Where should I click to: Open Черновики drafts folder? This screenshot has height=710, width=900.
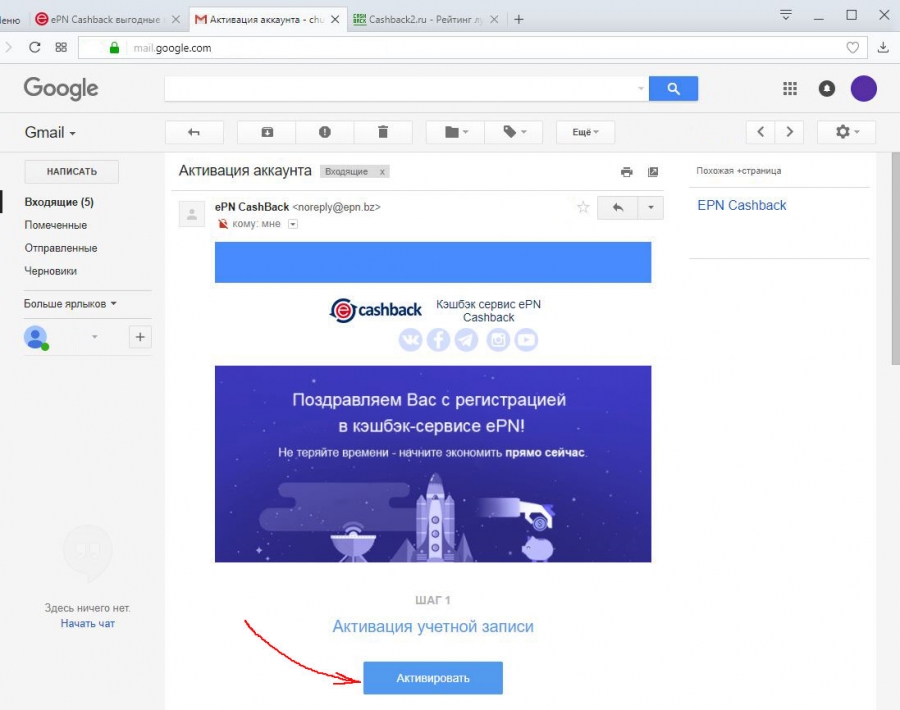click(x=51, y=271)
